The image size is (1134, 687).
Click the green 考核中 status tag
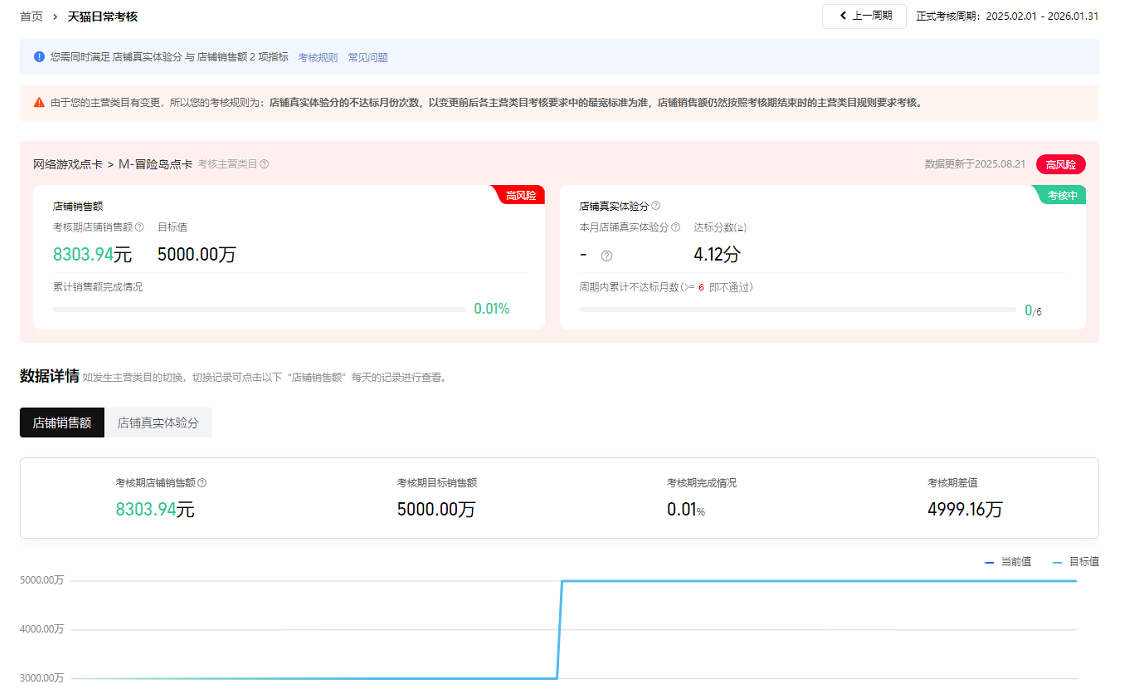tap(1061, 196)
